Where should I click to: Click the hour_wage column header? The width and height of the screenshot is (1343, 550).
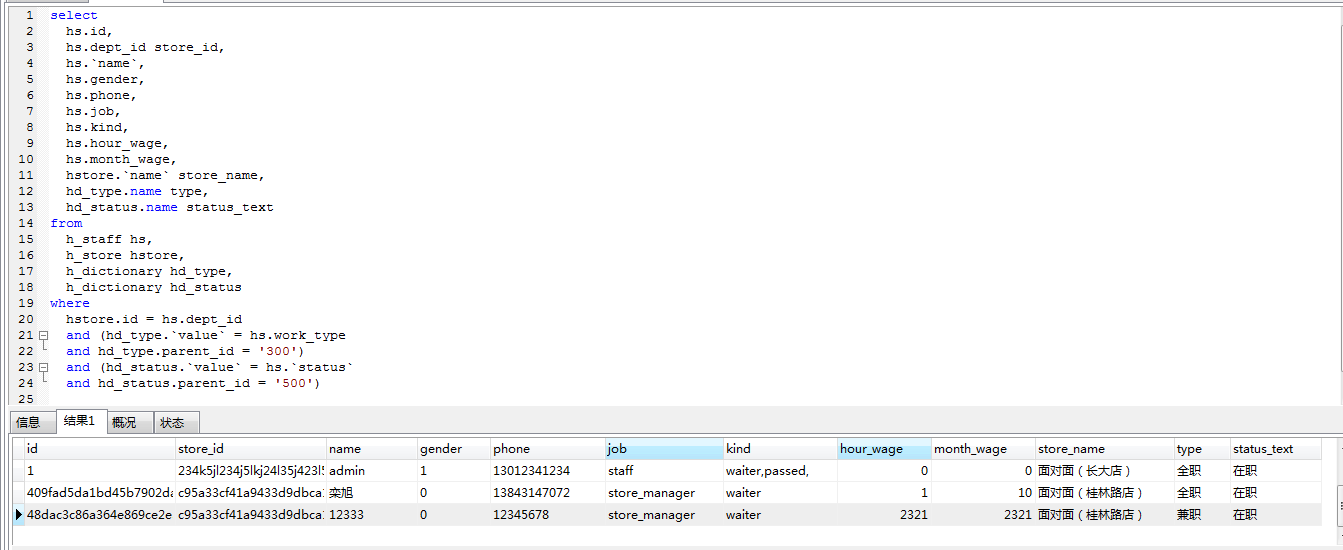[x=885, y=449]
